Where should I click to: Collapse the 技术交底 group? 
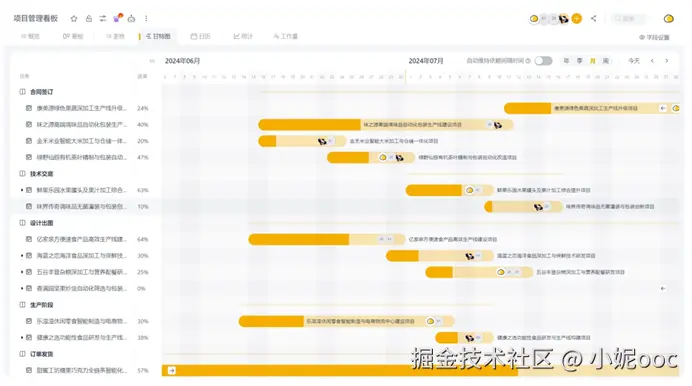point(23,174)
